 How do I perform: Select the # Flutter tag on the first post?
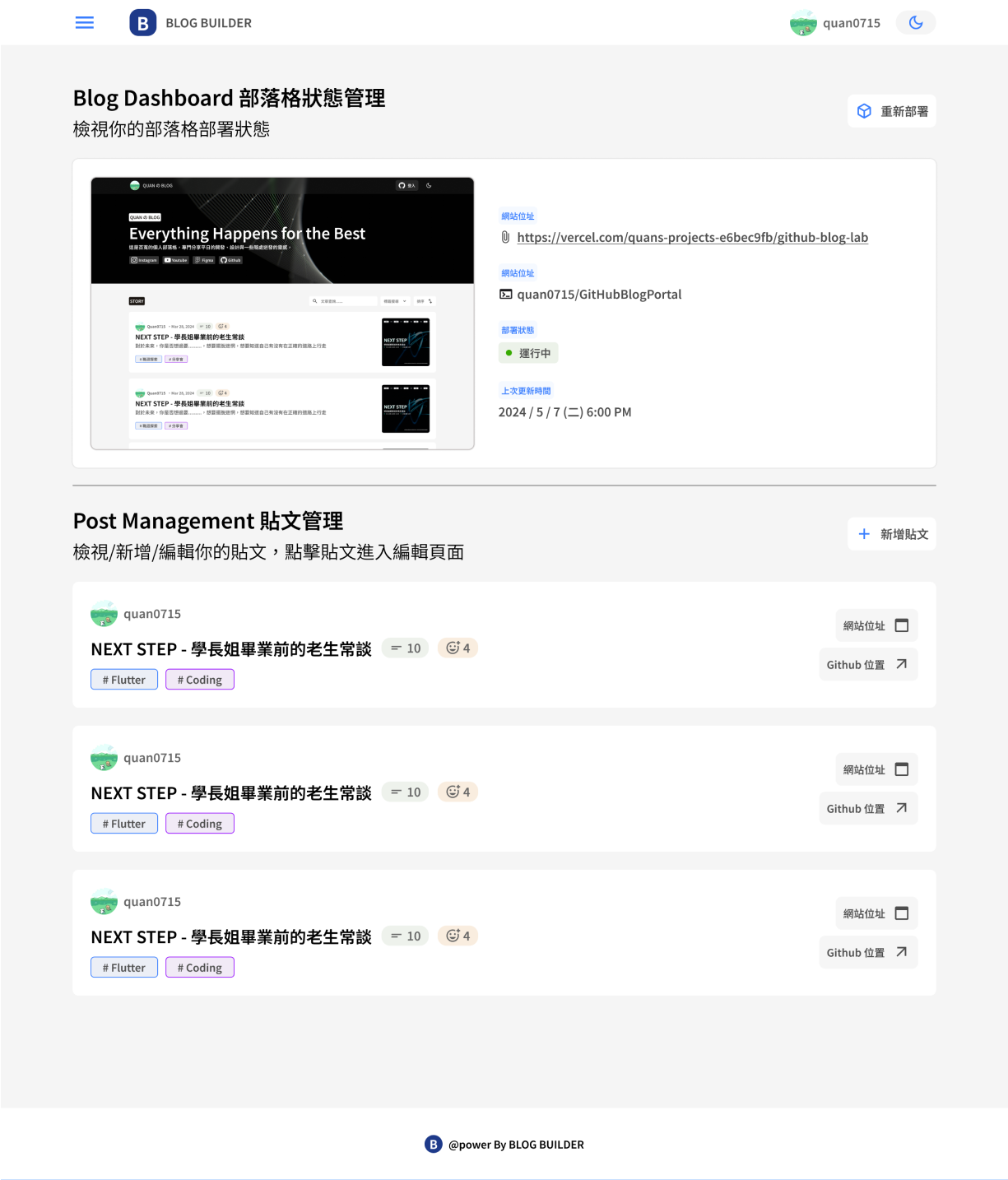click(x=123, y=679)
